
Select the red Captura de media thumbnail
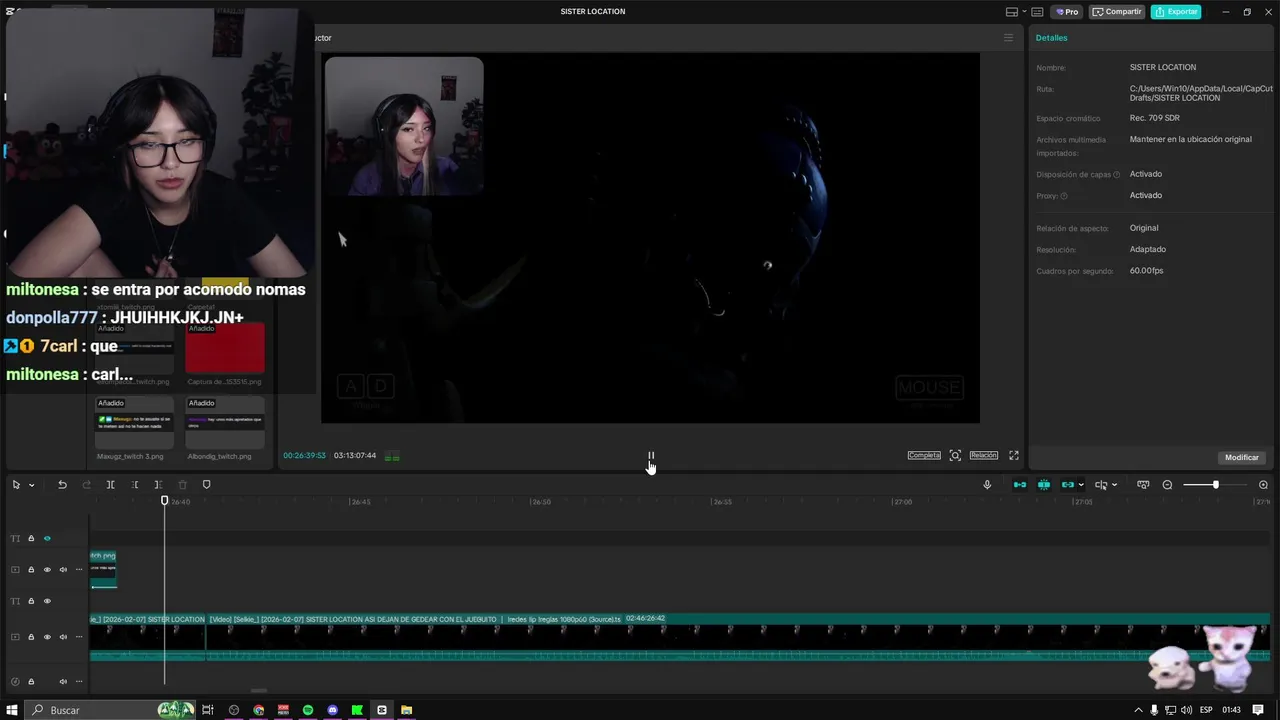[225, 346]
